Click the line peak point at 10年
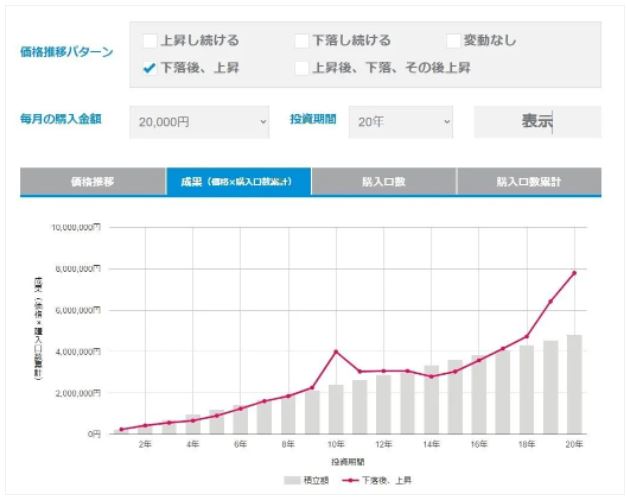The image size is (627, 499). [336, 352]
